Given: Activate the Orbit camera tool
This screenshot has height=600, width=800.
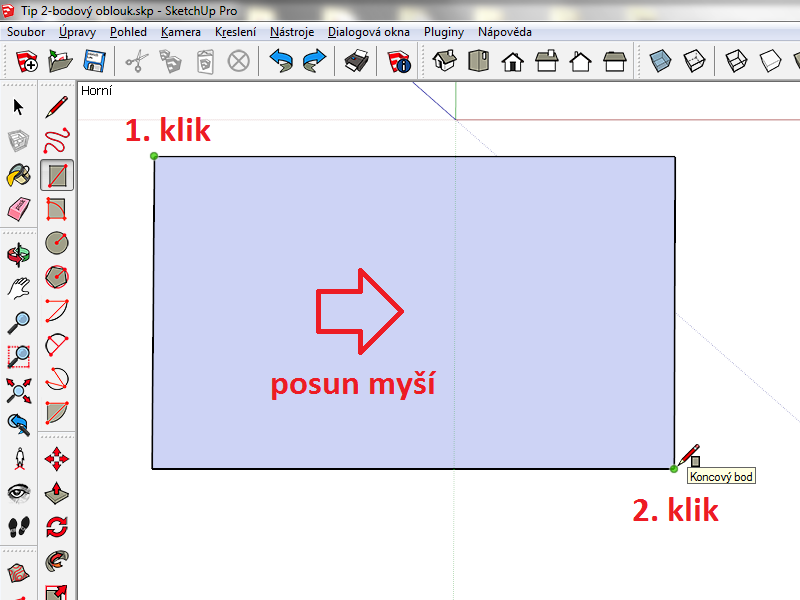Looking at the screenshot, I should coord(18,255).
